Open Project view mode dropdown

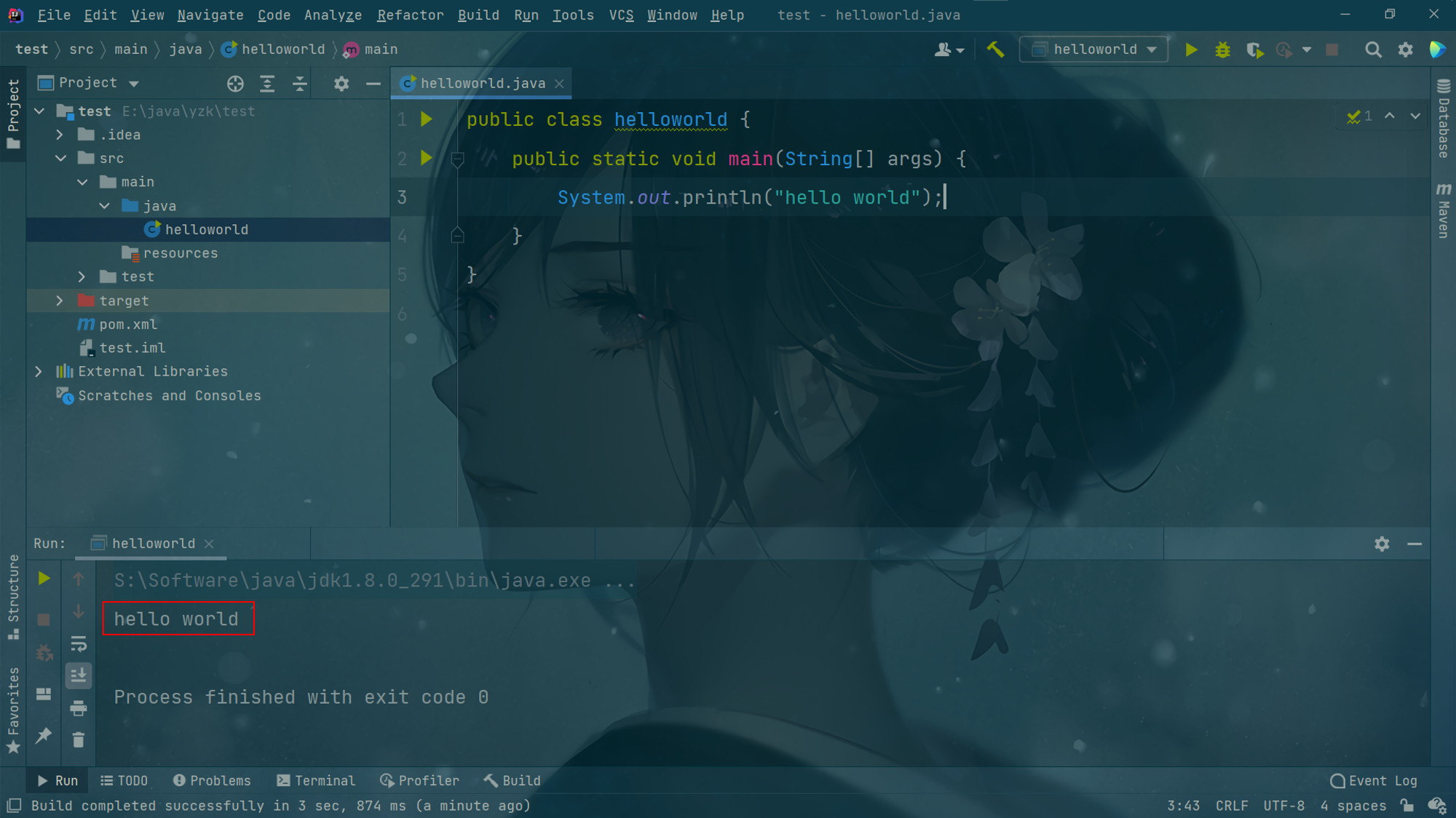[134, 84]
